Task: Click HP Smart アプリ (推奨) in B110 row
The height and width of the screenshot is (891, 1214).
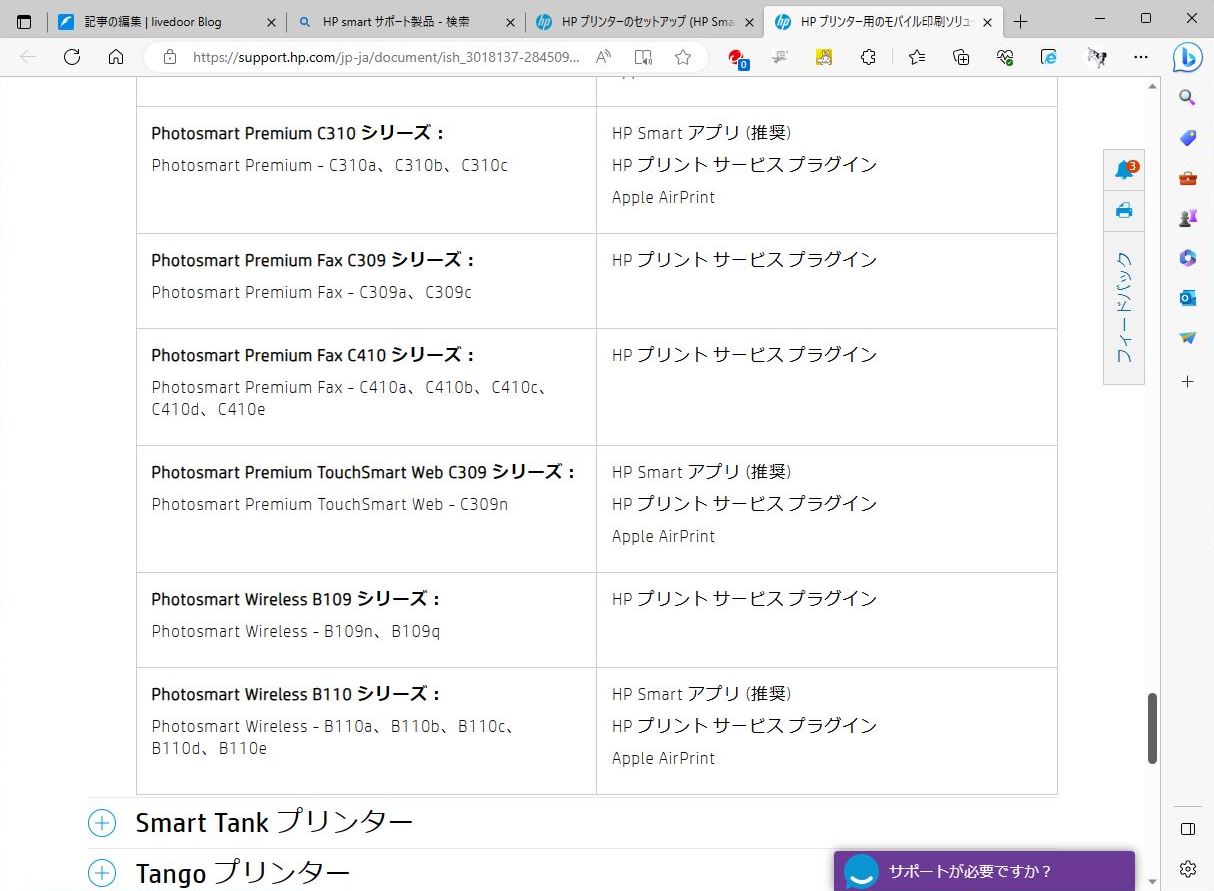Action: [702, 694]
